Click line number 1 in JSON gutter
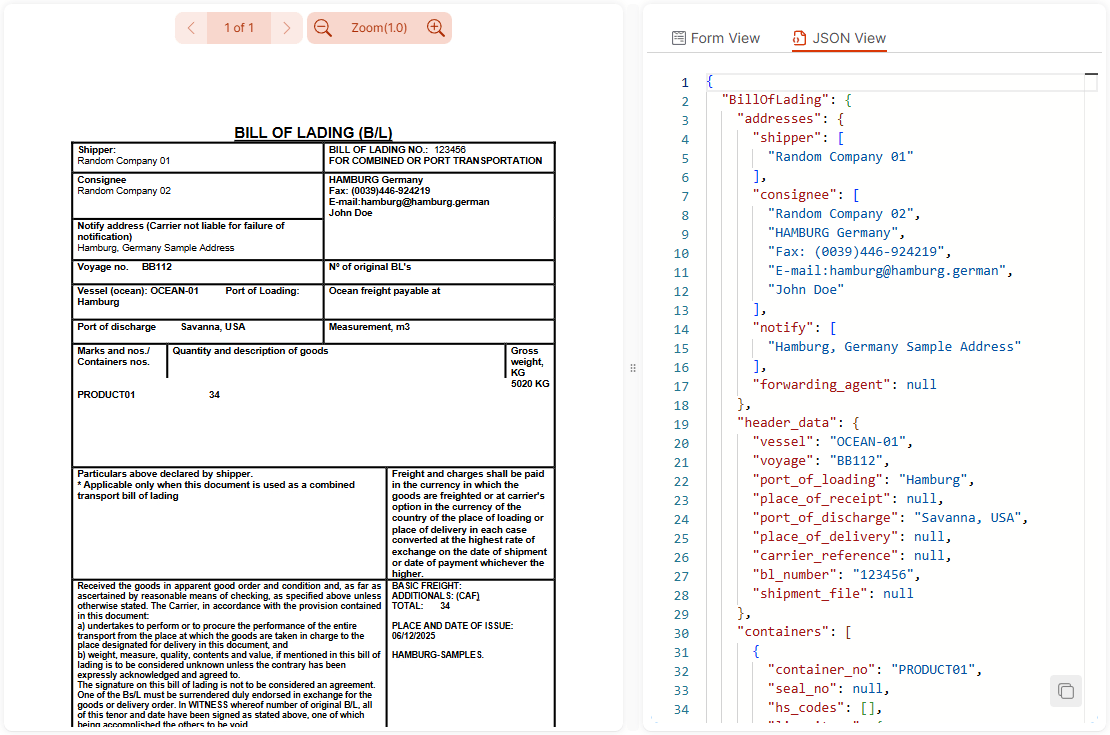Screen dimensions: 1110x735 tap(685, 83)
